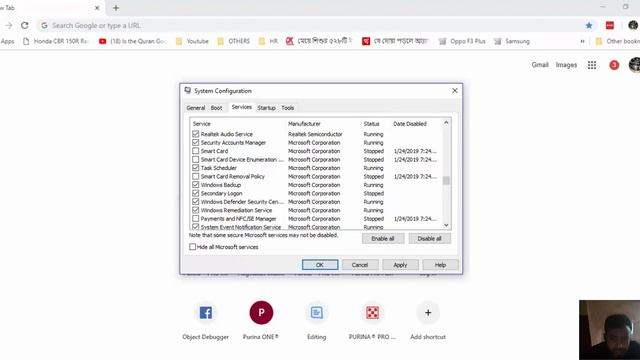Image resolution: width=640 pixels, height=360 pixels.
Task: Uncheck the Secondary Logon checkbox
Action: (196, 193)
